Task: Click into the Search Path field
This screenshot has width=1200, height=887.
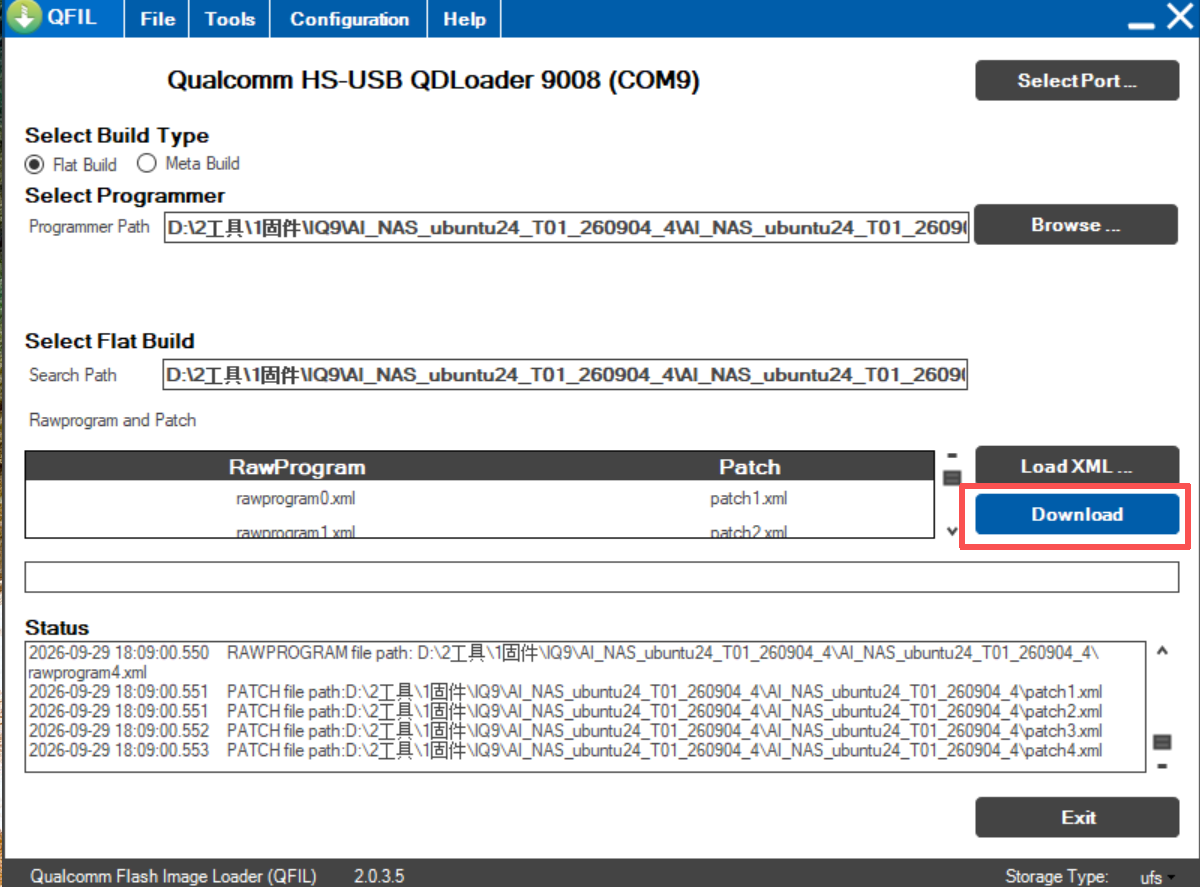Action: point(564,375)
